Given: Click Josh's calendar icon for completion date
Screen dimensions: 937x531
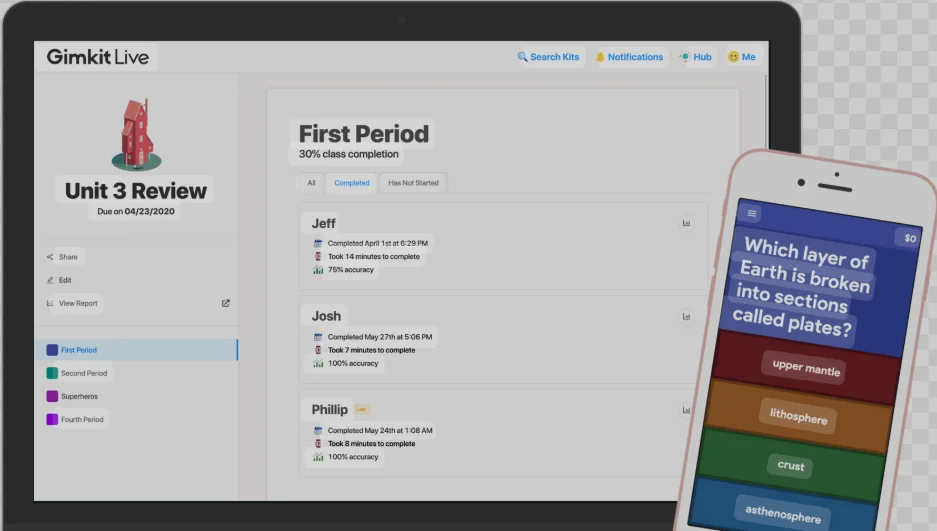Looking at the screenshot, I should pyautogui.click(x=318, y=337).
